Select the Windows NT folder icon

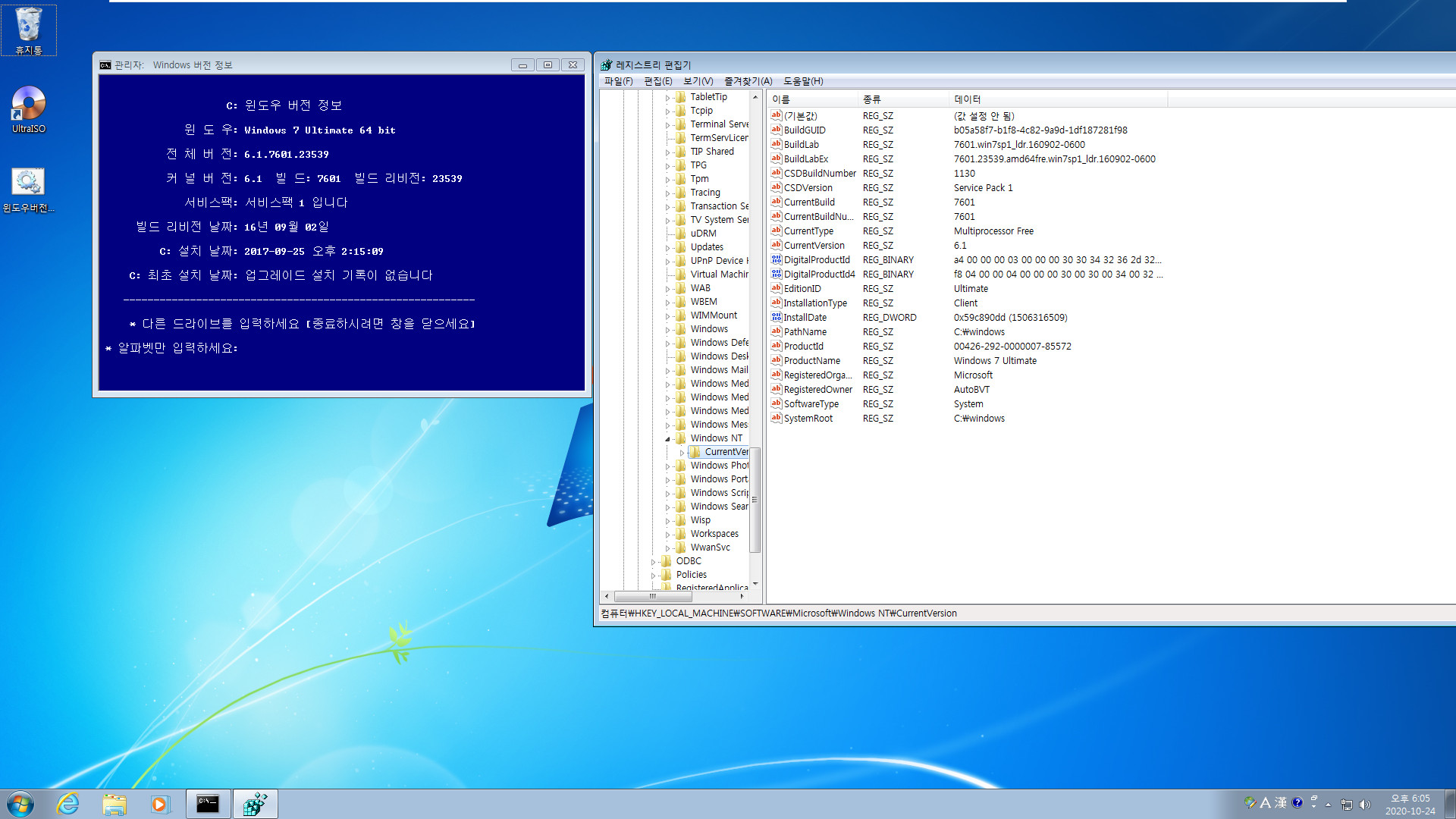click(x=680, y=438)
